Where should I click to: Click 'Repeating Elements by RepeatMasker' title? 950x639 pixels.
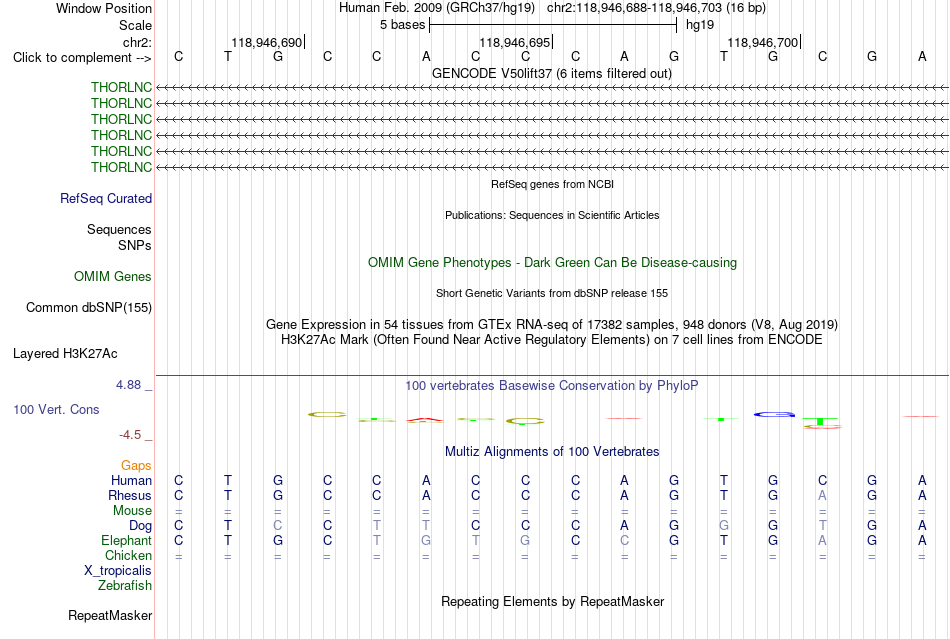pyautogui.click(x=553, y=602)
